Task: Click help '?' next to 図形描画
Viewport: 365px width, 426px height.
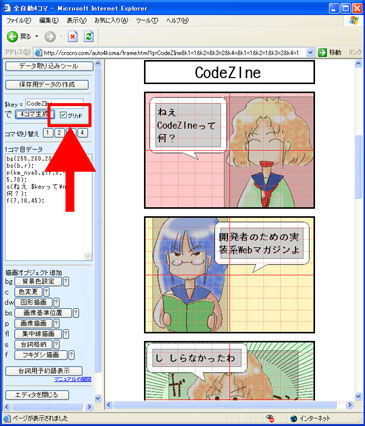Action: [57, 303]
